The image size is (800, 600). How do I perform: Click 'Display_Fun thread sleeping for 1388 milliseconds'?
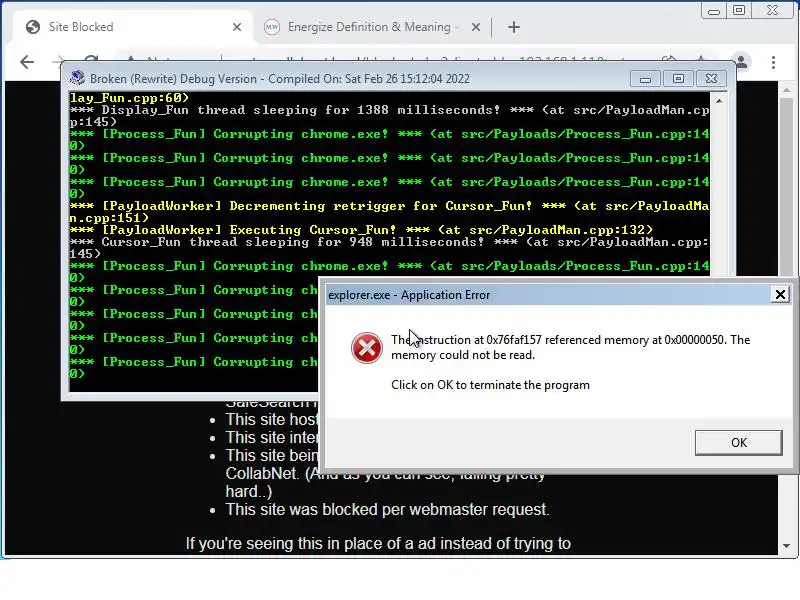click(x=301, y=110)
